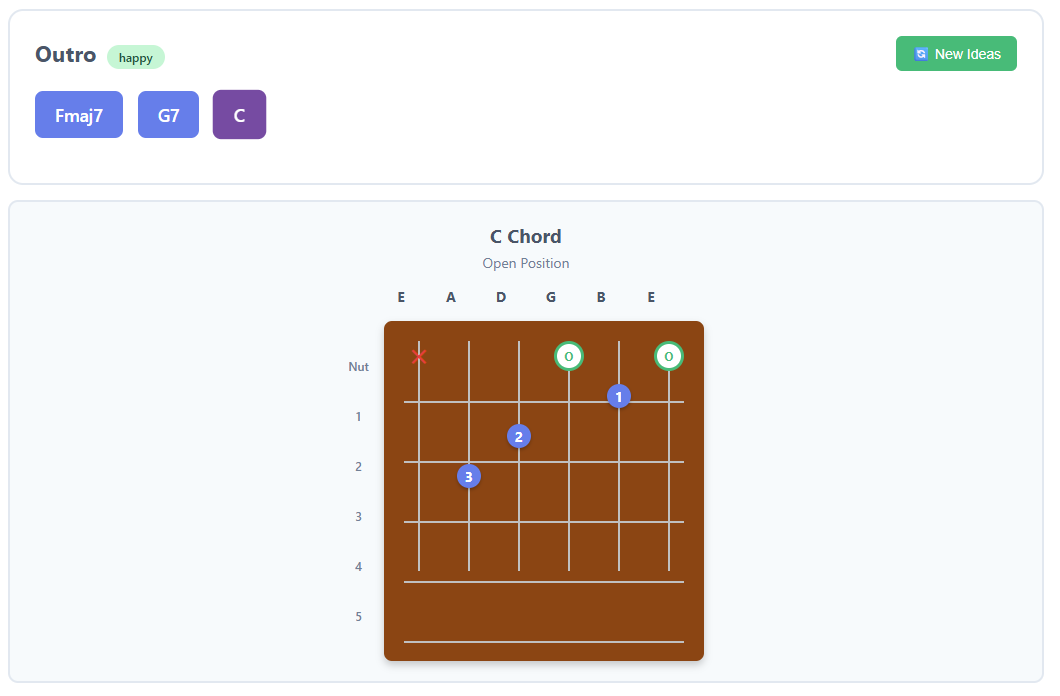Select finger marker 3 on the A string
The height and width of the screenshot is (696, 1060).
(469, 476)
